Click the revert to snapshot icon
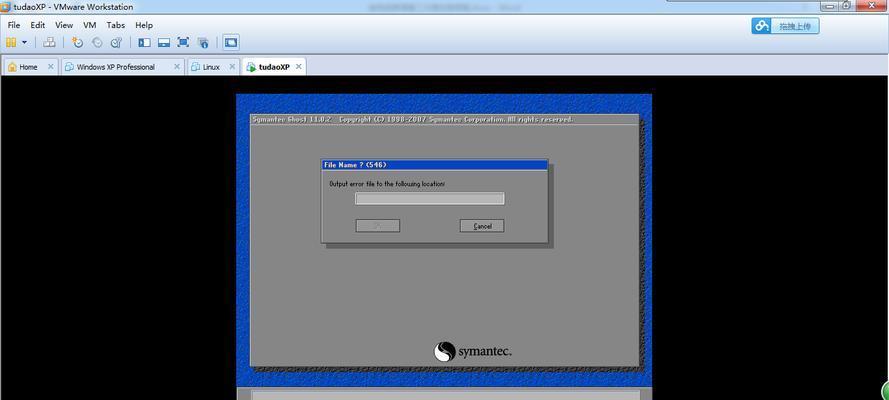 (97, 42)
